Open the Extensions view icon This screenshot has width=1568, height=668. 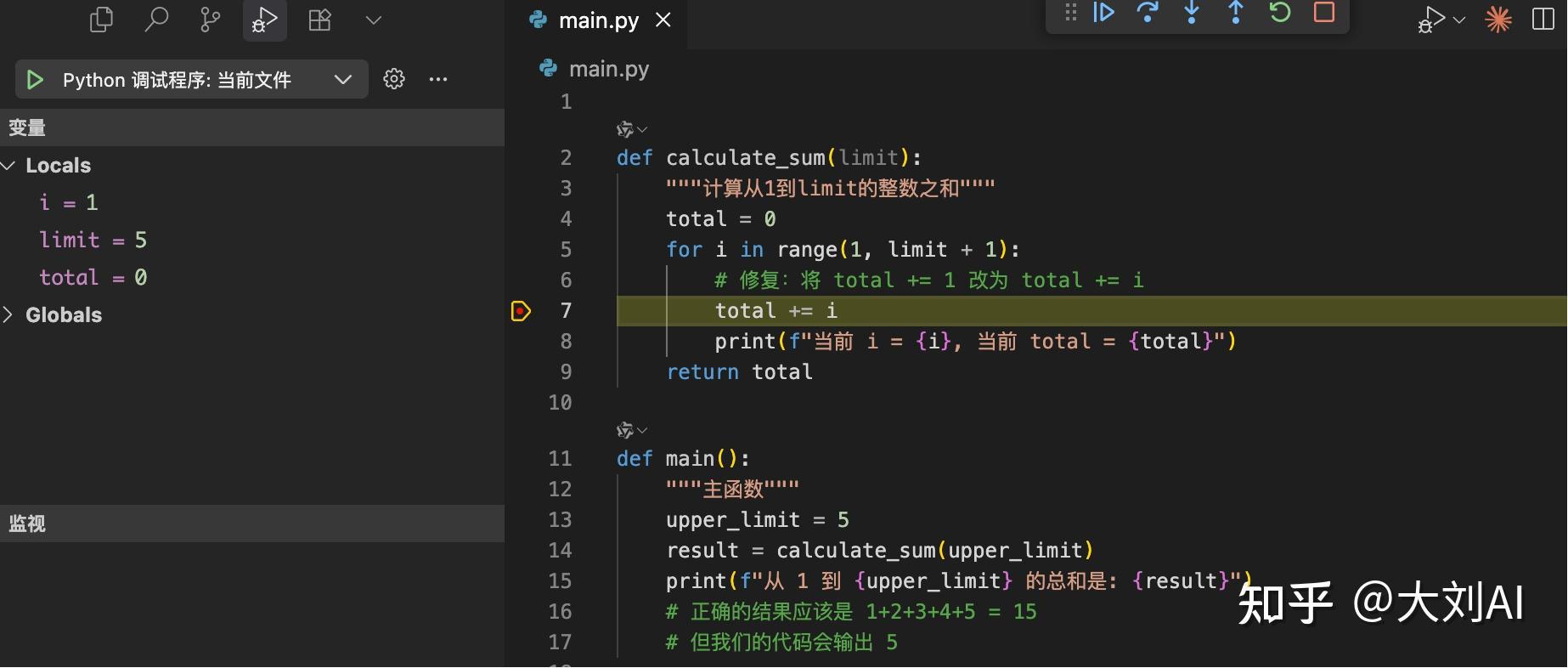click(319, 20)
